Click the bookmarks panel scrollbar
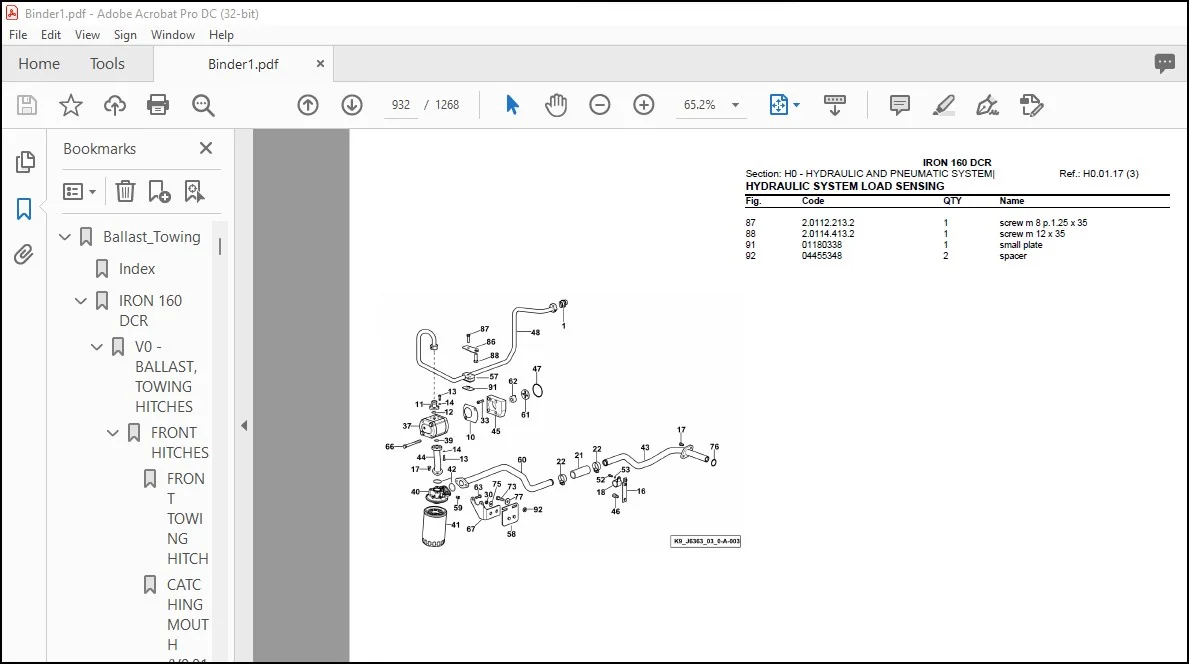The width and height of the screenshot is (1189, 664). click(x=220, y=247)
